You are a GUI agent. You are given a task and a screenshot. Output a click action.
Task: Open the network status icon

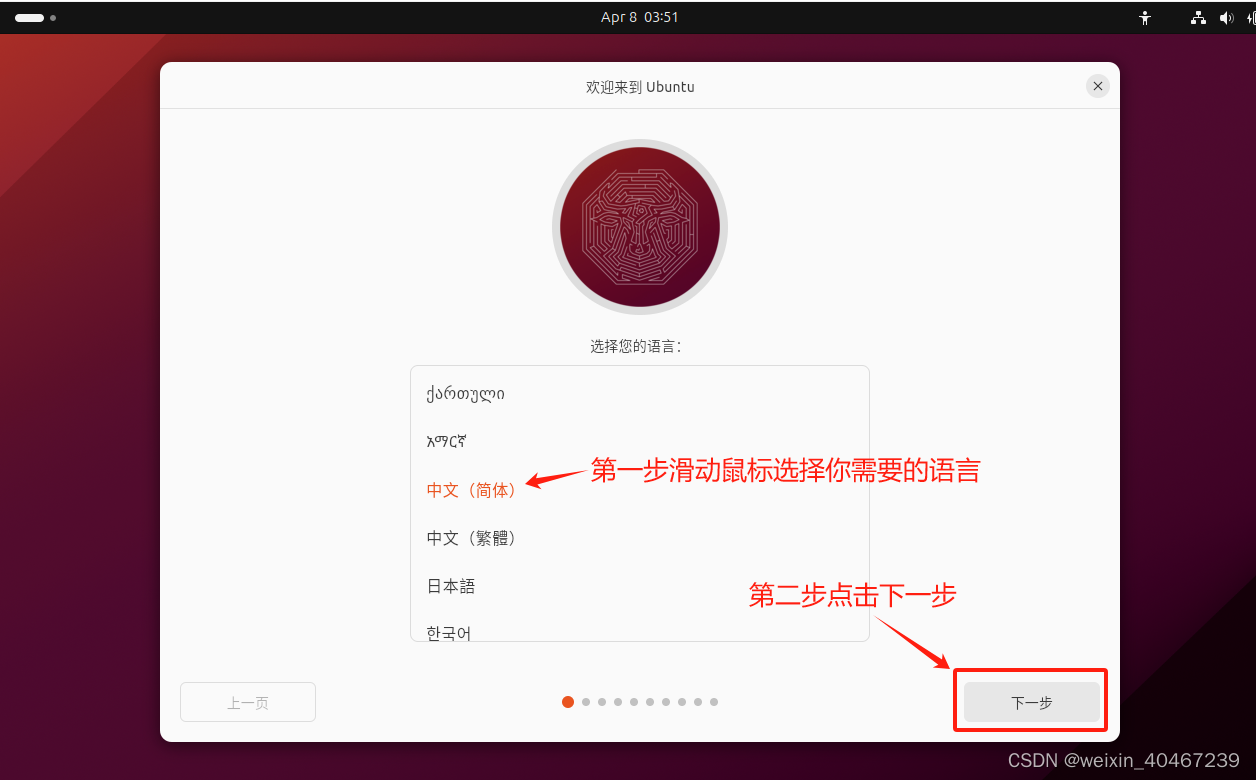pyautogui.click(x=1198, y=17)
